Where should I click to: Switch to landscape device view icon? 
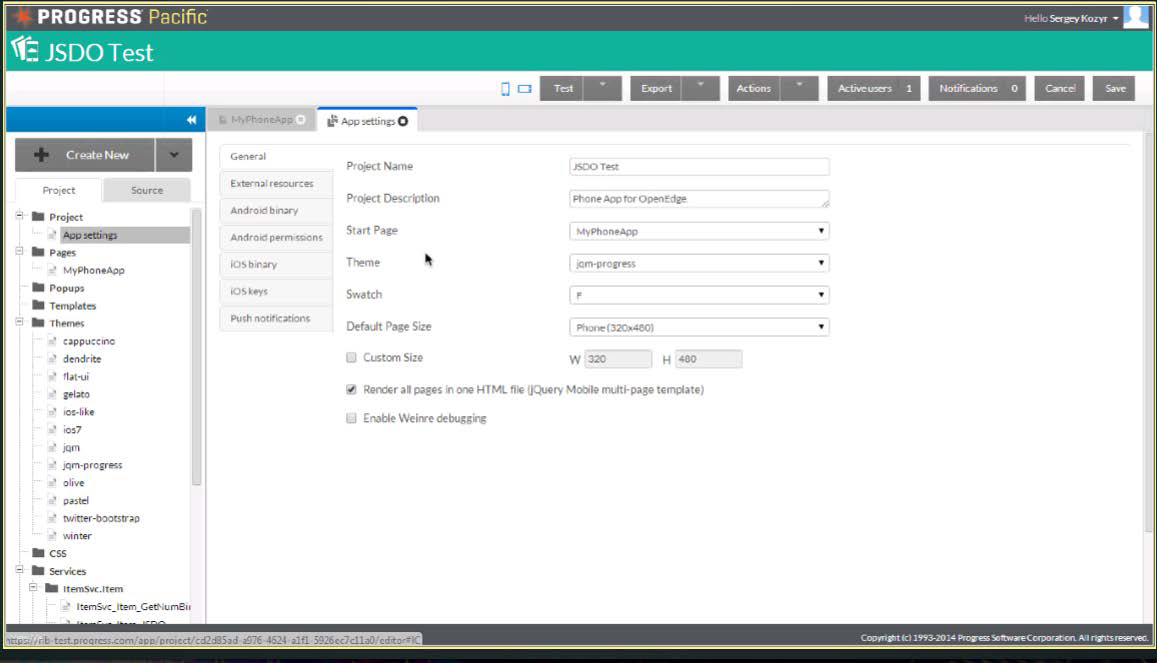(524, 89)
